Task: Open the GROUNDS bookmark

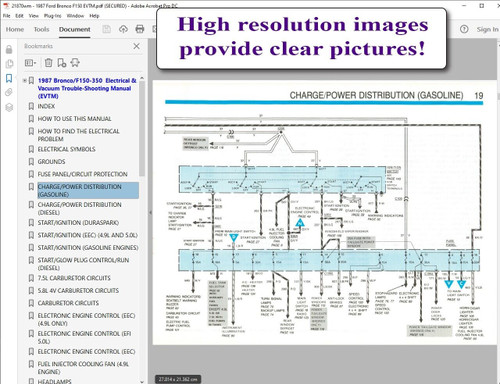Action: click(x=51, y=162)
